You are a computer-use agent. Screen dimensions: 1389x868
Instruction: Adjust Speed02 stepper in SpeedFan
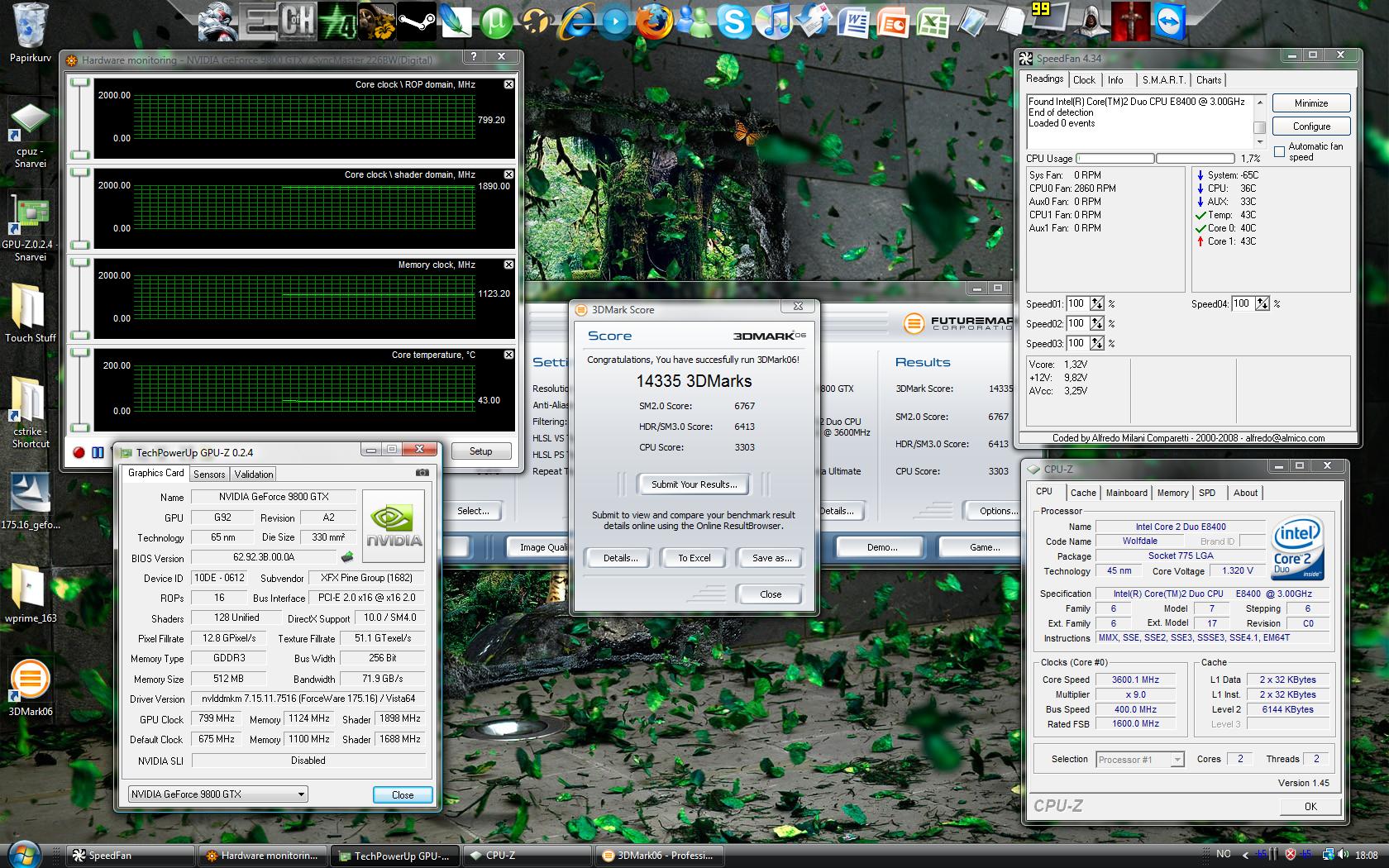(1097, 323)
